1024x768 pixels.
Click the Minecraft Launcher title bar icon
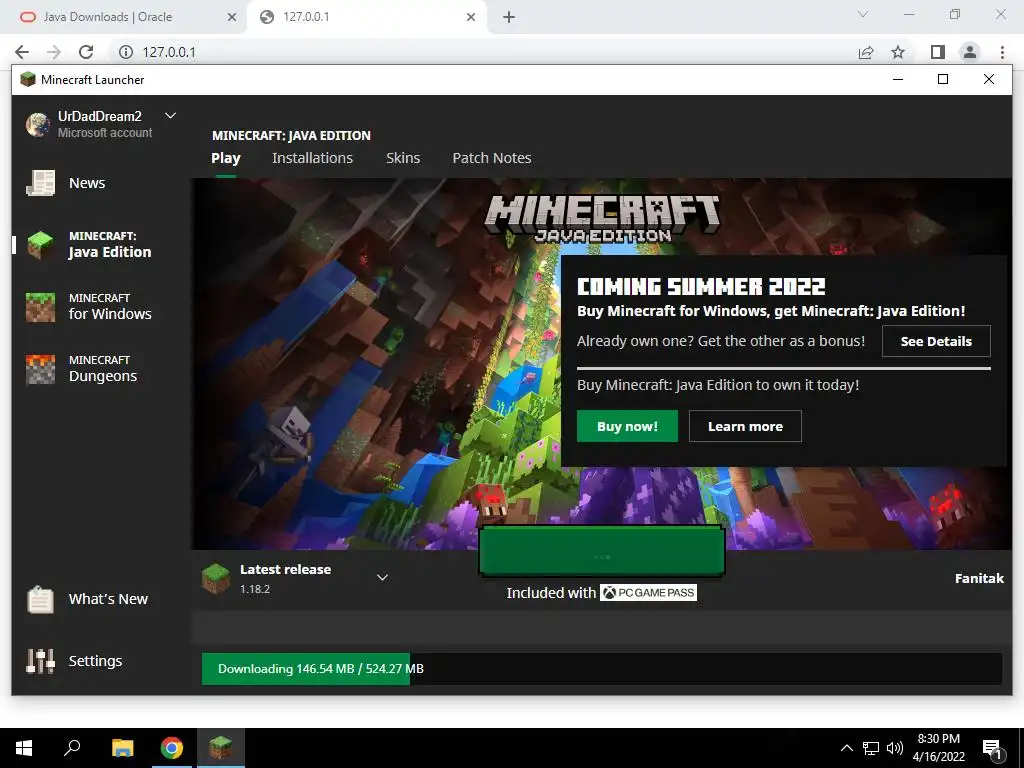pos(27,80)
